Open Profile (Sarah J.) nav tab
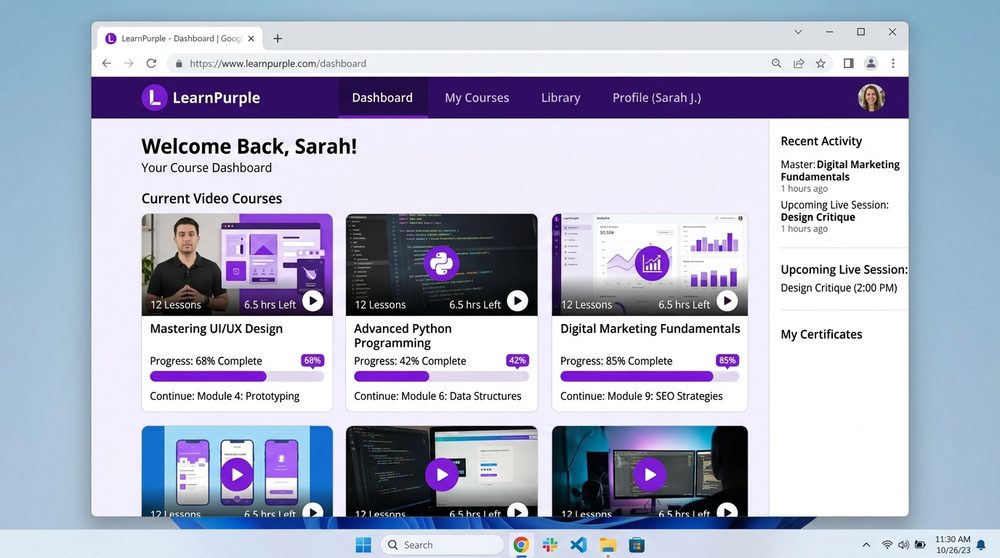This screenshot has height=558, width=1000. coord(656,98)
